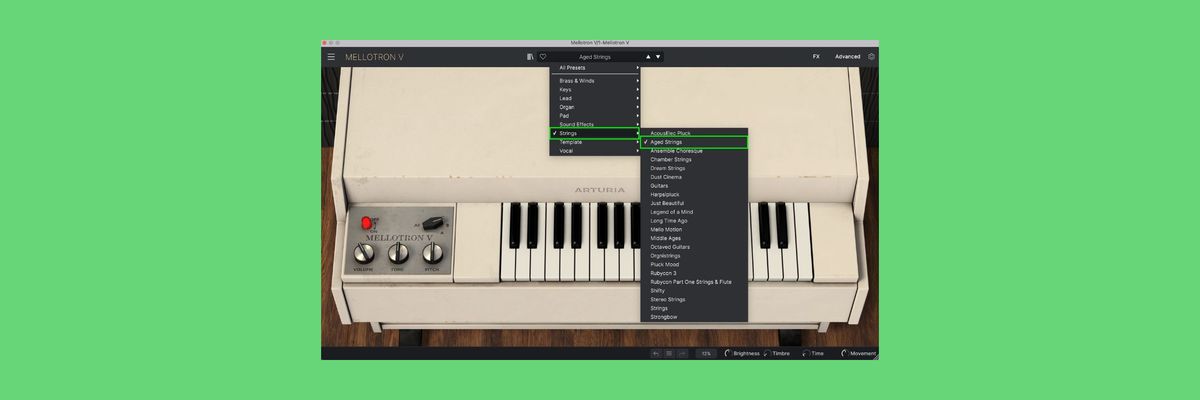This screenshot has width=1200, height=400.
Task: Adjust the Time macro knob
Action: click(x=806, y=353)
